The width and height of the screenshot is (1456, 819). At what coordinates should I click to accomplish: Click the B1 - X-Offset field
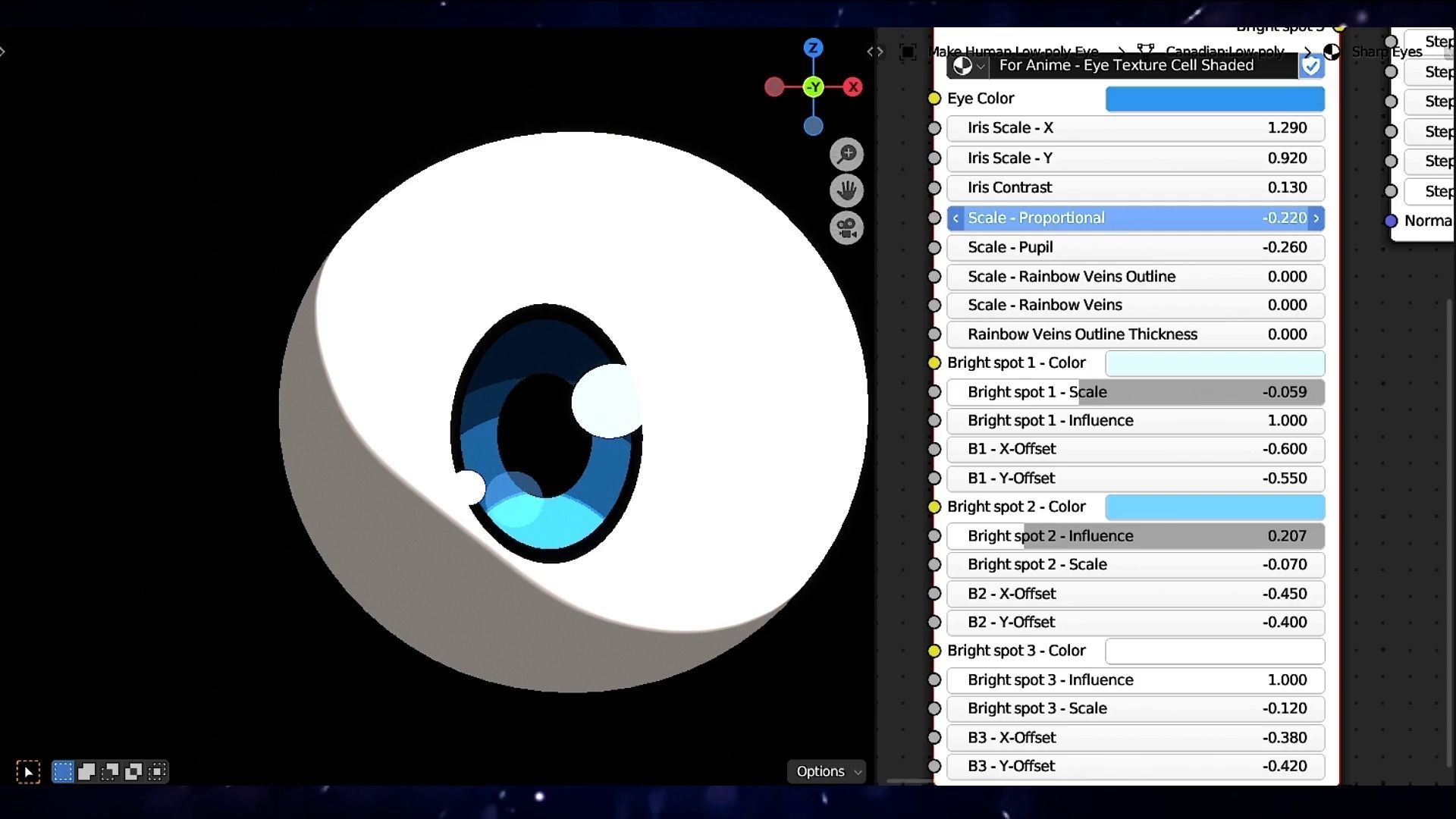point(1136,449)
